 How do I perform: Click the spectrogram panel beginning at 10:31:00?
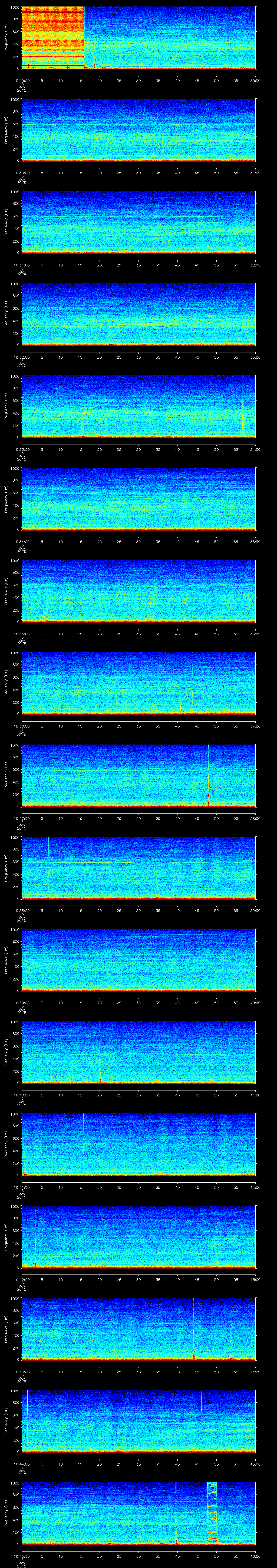[138, 222]
